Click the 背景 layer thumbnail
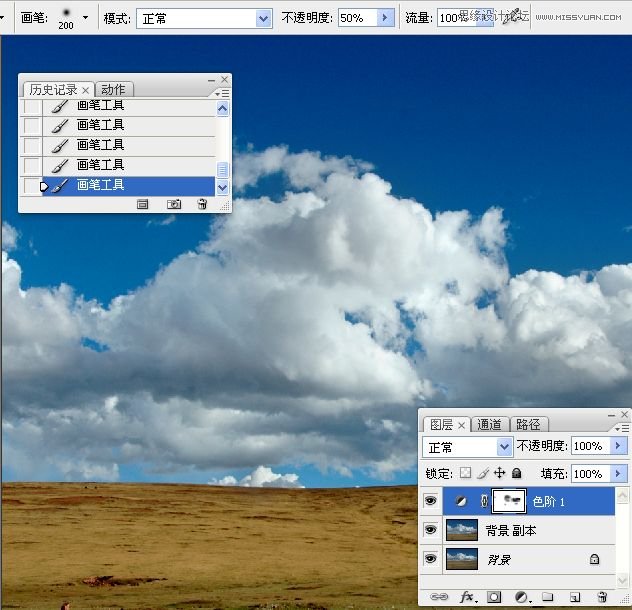 [462, 559]
